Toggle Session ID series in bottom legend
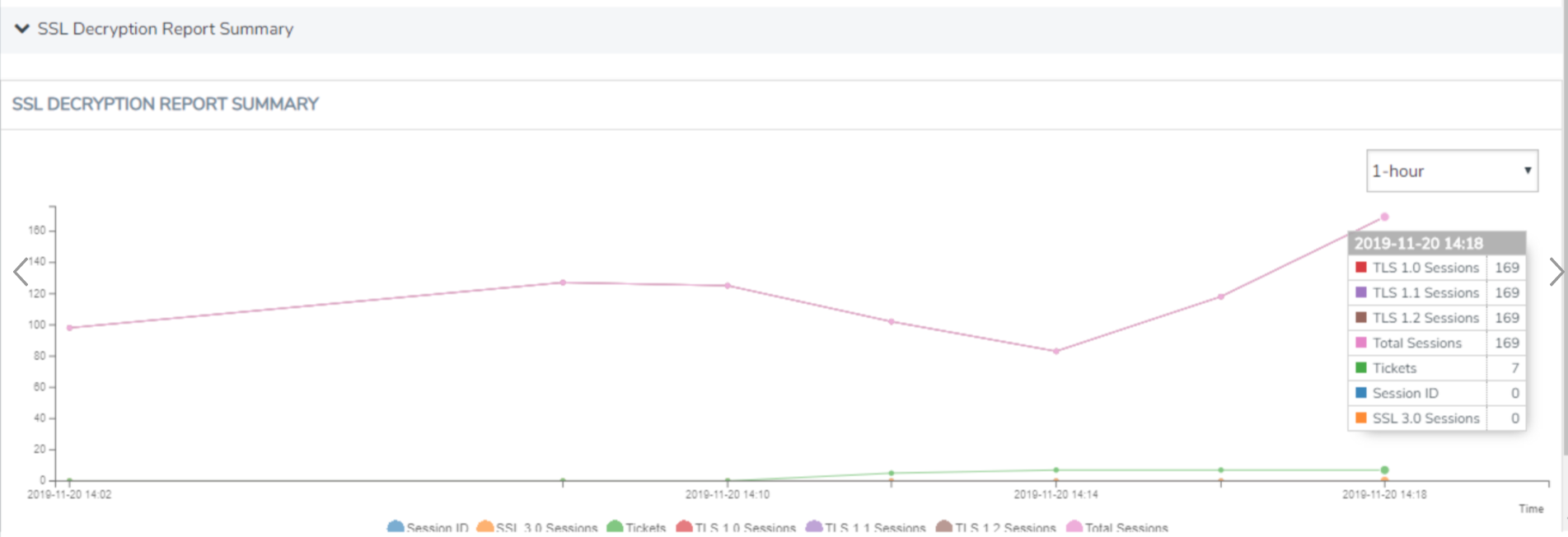The image size is (1568, 537). [396, 527]
